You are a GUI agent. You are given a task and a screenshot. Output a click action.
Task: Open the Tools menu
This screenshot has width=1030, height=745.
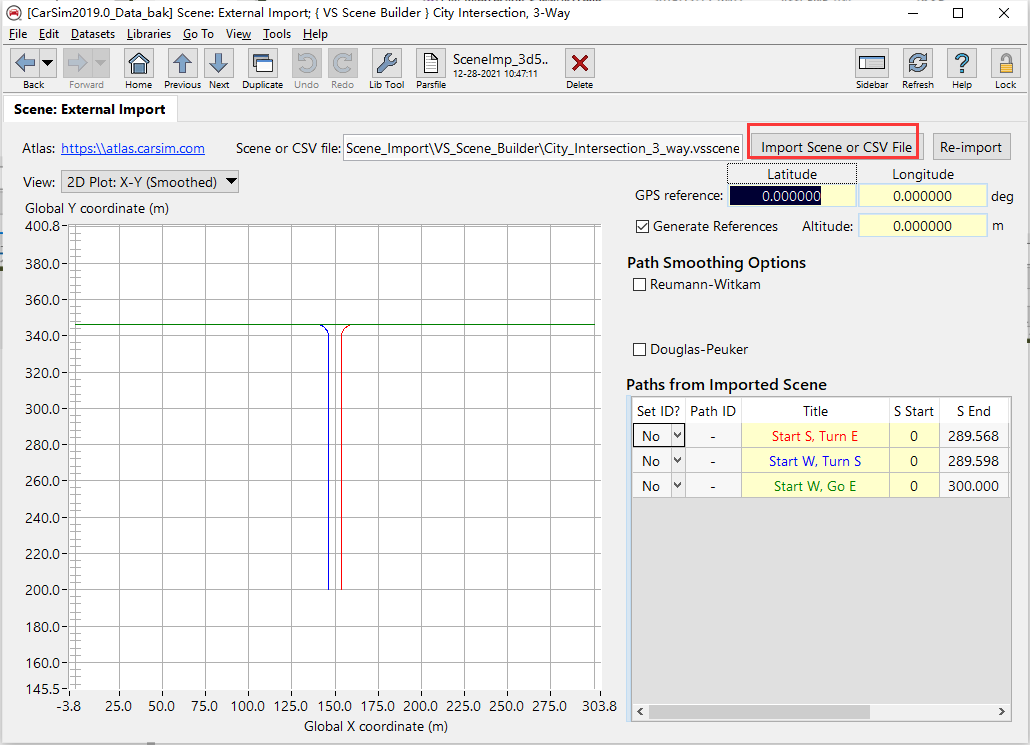coord(277,34)
